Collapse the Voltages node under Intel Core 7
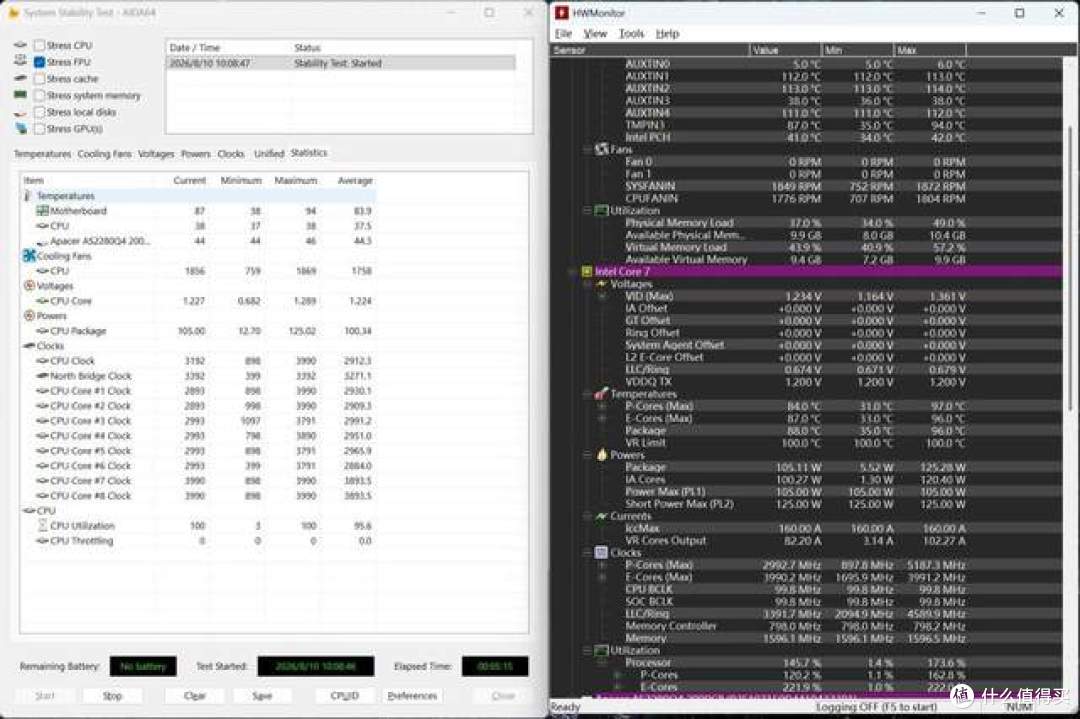Screen dimensions: 1080x719 (588, 284)
